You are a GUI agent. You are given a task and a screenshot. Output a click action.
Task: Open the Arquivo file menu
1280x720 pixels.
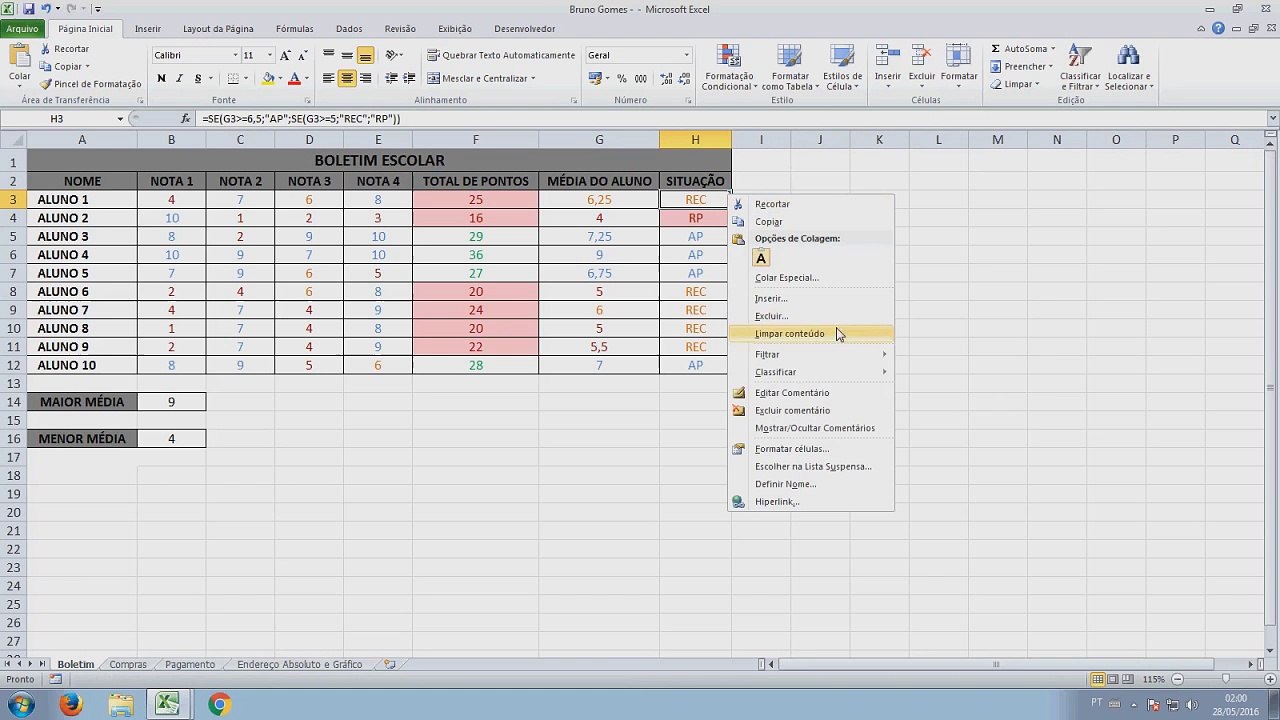click(x=22, y=29)
